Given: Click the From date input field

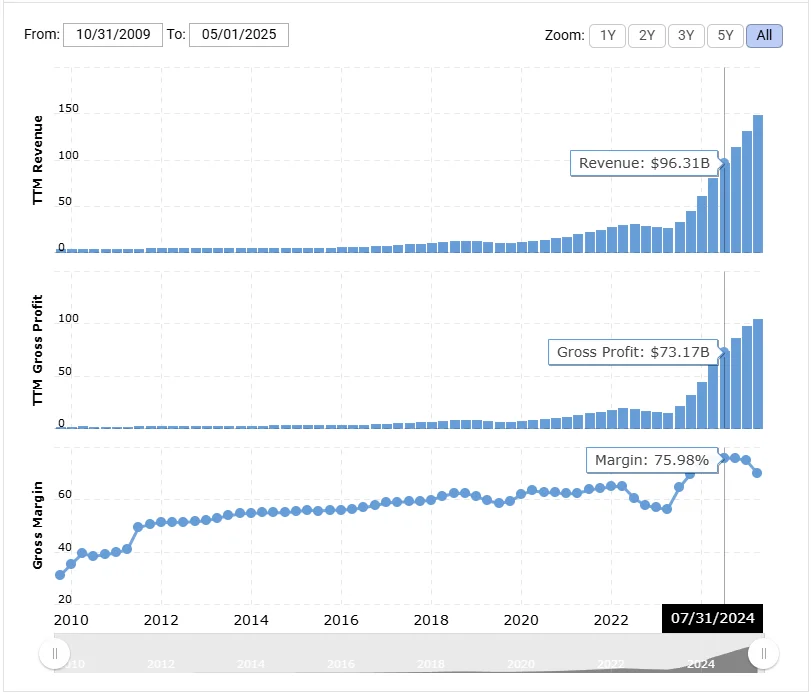Looking at the screenshot, I should 112,35.
